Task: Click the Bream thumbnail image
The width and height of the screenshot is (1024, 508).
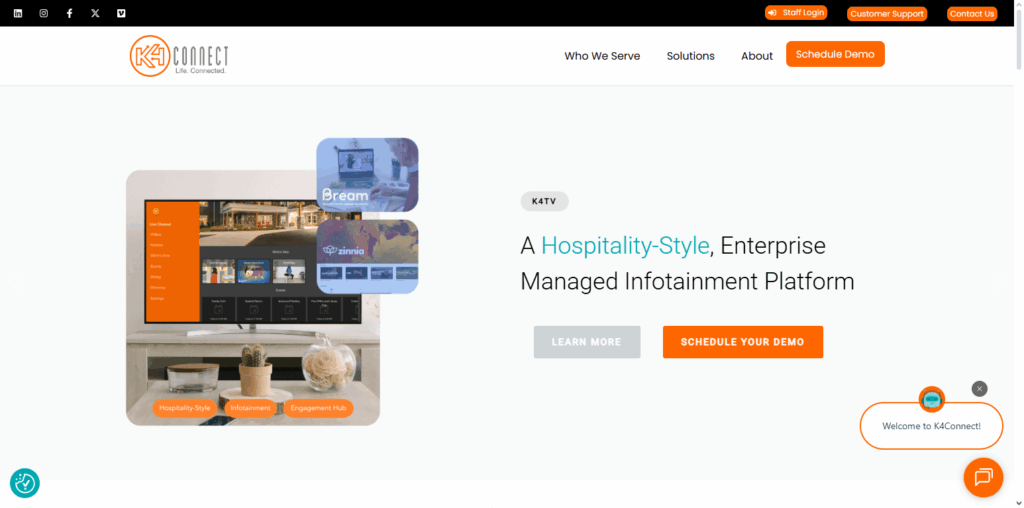Action: tap(367, 174)
